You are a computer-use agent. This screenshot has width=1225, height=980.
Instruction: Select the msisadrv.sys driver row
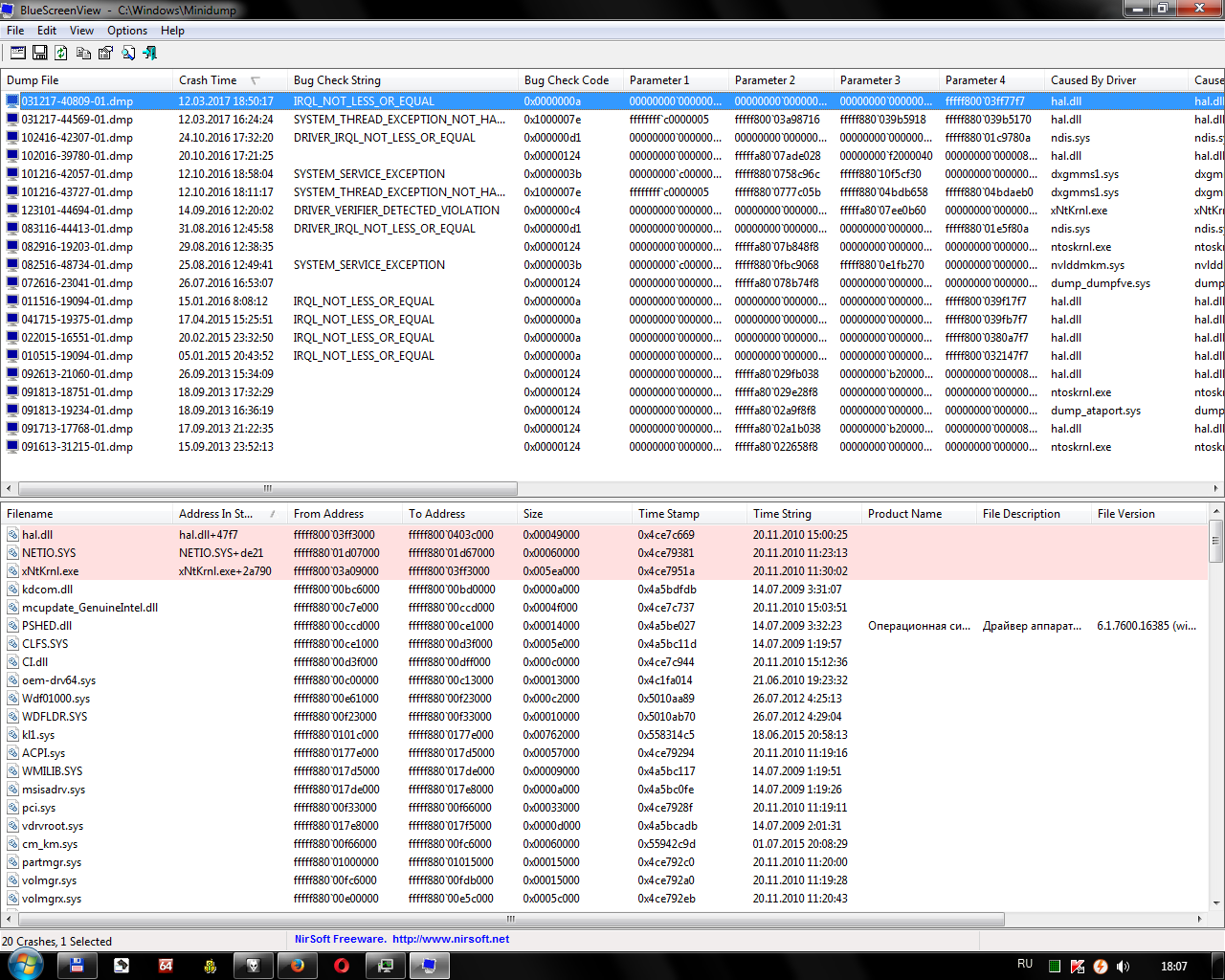coord(604,789)
